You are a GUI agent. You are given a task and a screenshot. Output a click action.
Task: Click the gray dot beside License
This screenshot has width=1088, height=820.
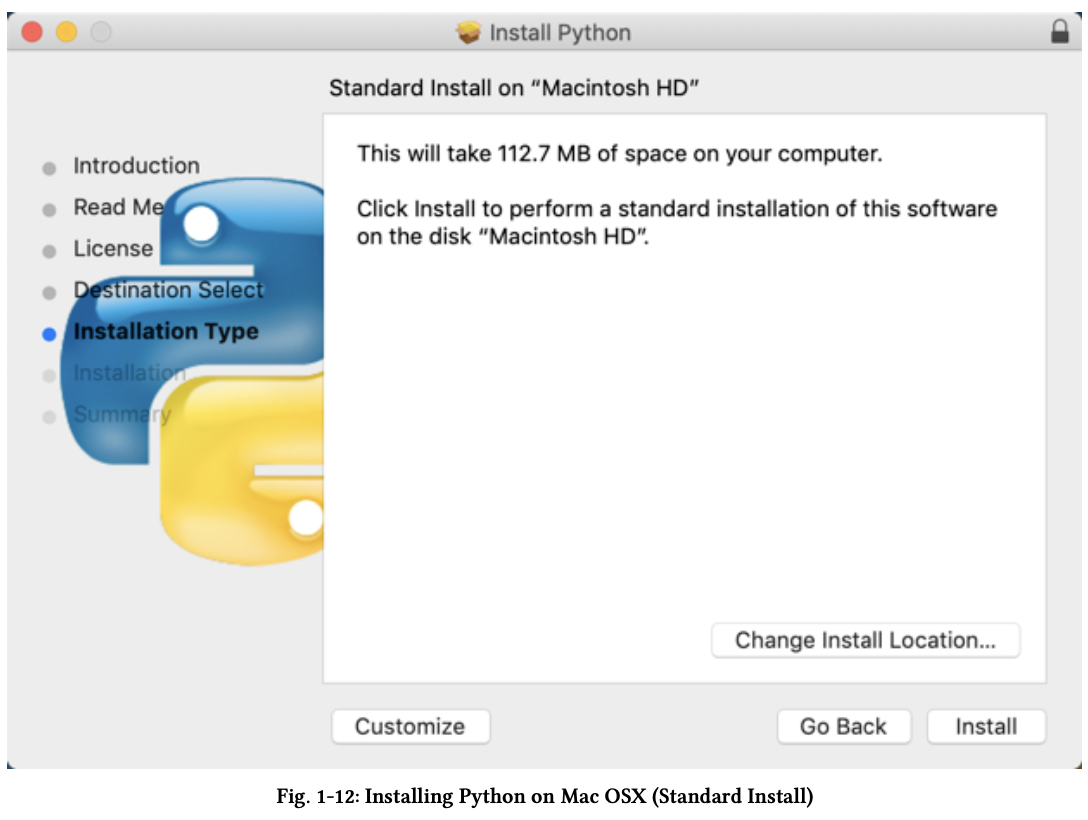(48, 250)
